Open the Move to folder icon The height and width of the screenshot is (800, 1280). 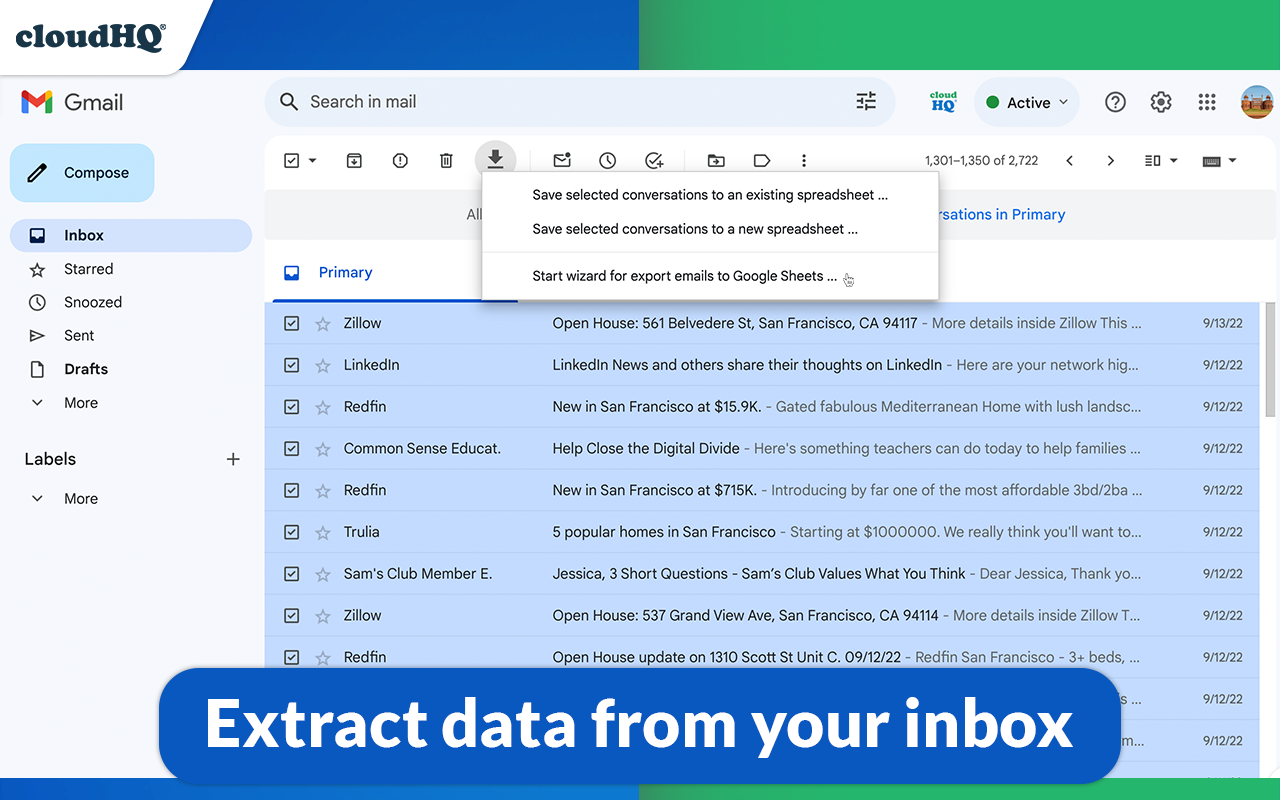(x=716, y=160)
